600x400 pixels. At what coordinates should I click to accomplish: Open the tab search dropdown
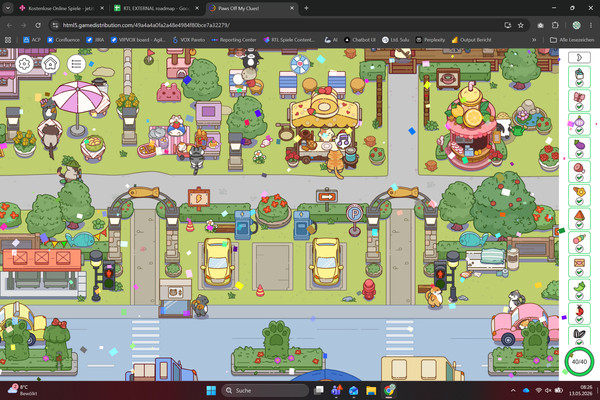point(8,8)
